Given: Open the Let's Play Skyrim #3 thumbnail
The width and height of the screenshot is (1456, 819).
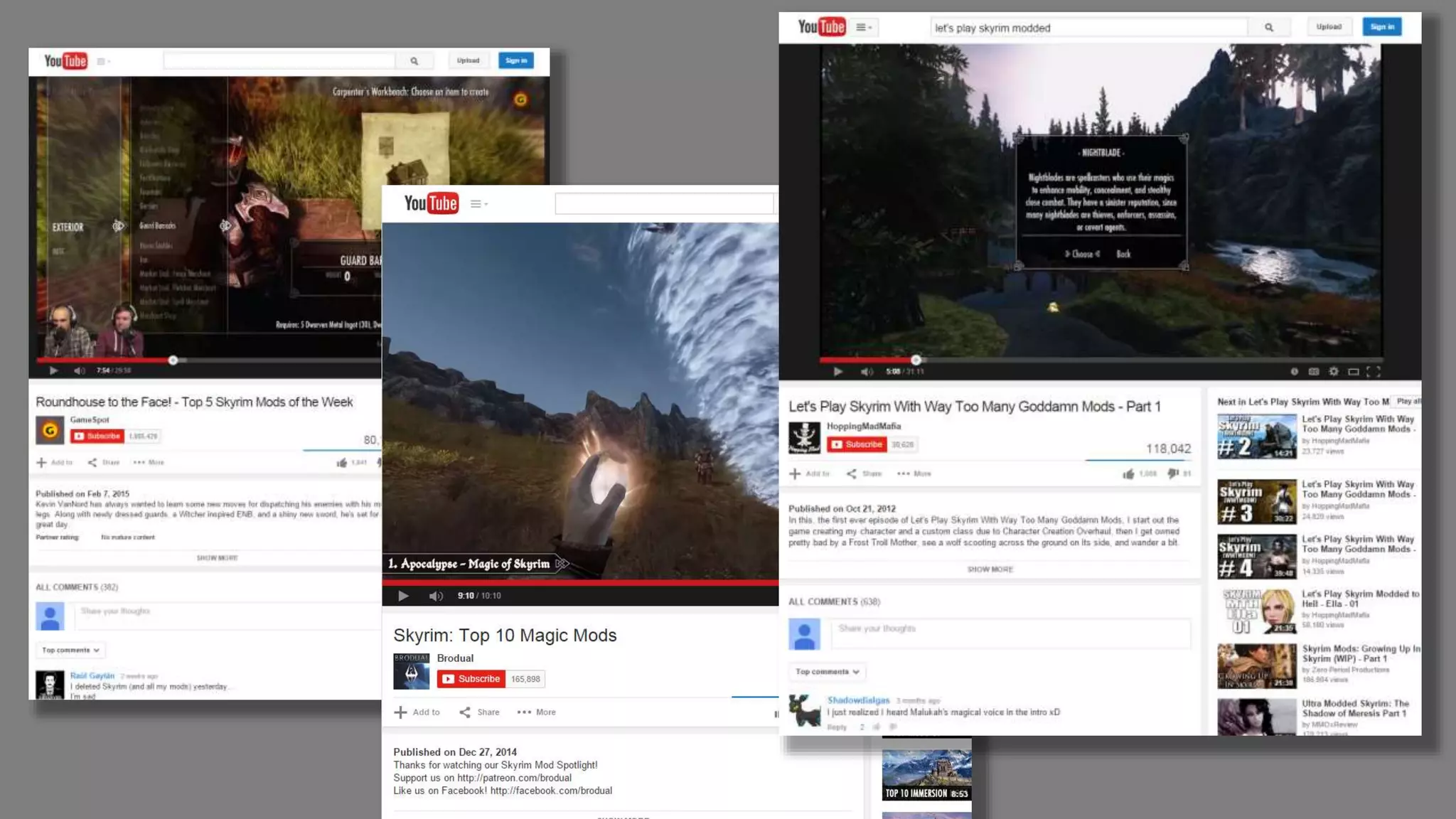Looking at the screenshot, I should 1256,501.
